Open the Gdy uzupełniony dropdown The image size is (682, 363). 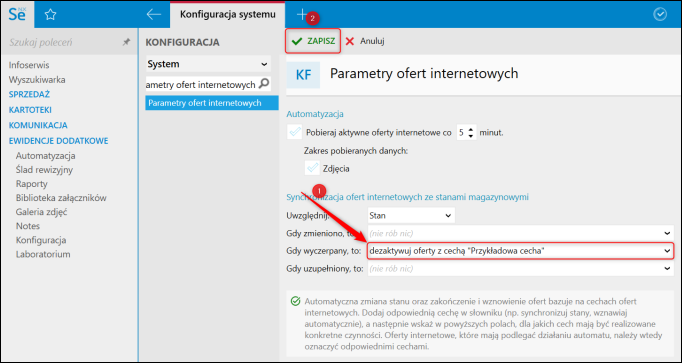[x=520, y=269]
